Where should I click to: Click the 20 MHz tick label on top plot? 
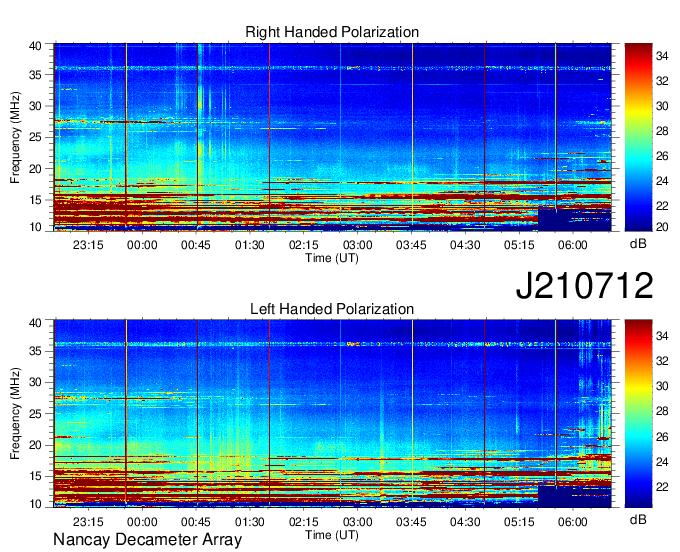point(35,169)
